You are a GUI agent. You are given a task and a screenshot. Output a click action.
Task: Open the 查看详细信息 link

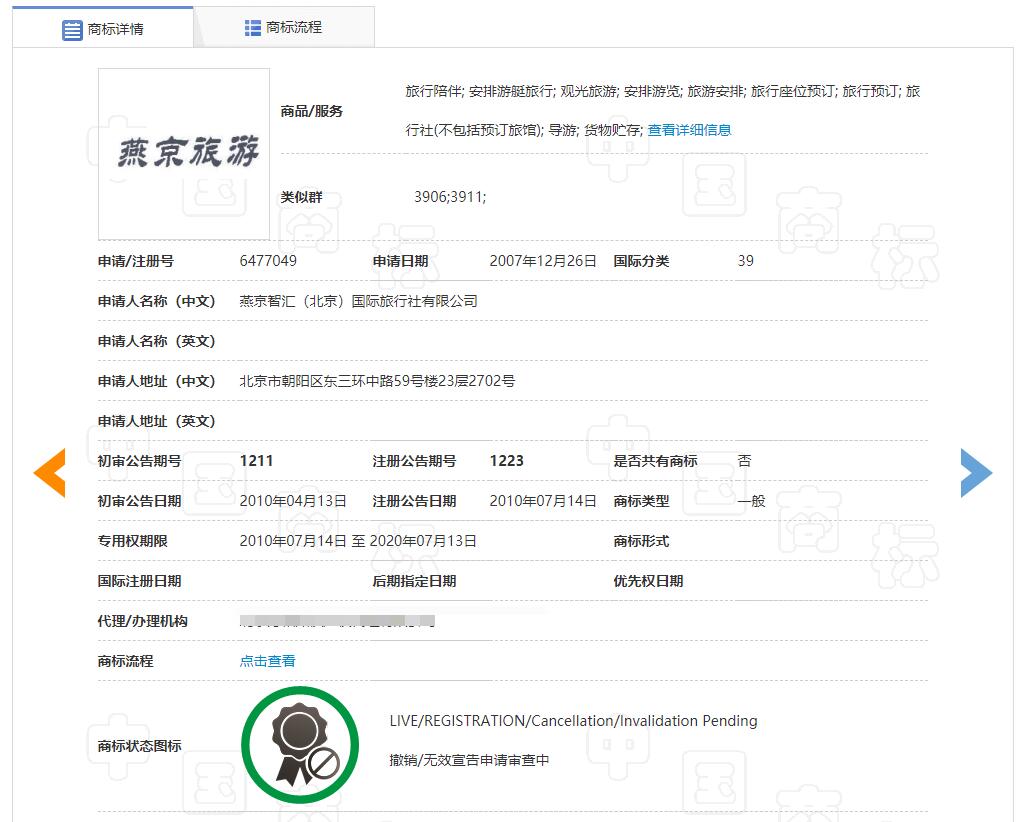pyautogui.click(x=690, y=130)
